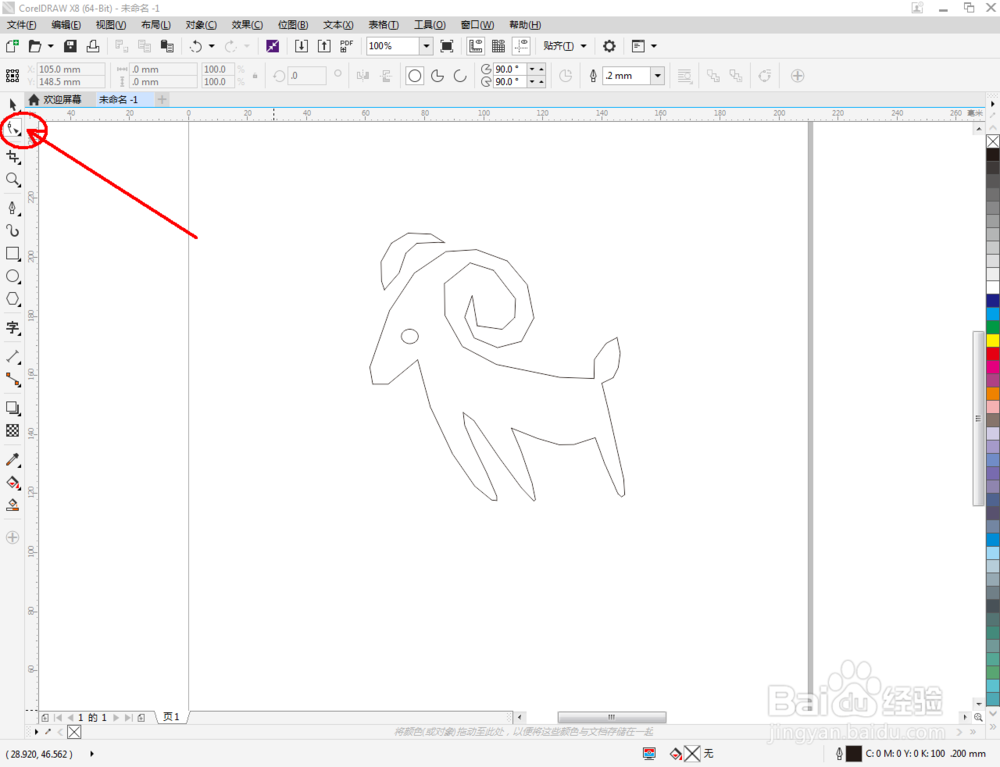Pick the yellow swatch in color palette
The height and width of the screenshot is (767, 1000).
pos(993,340)
